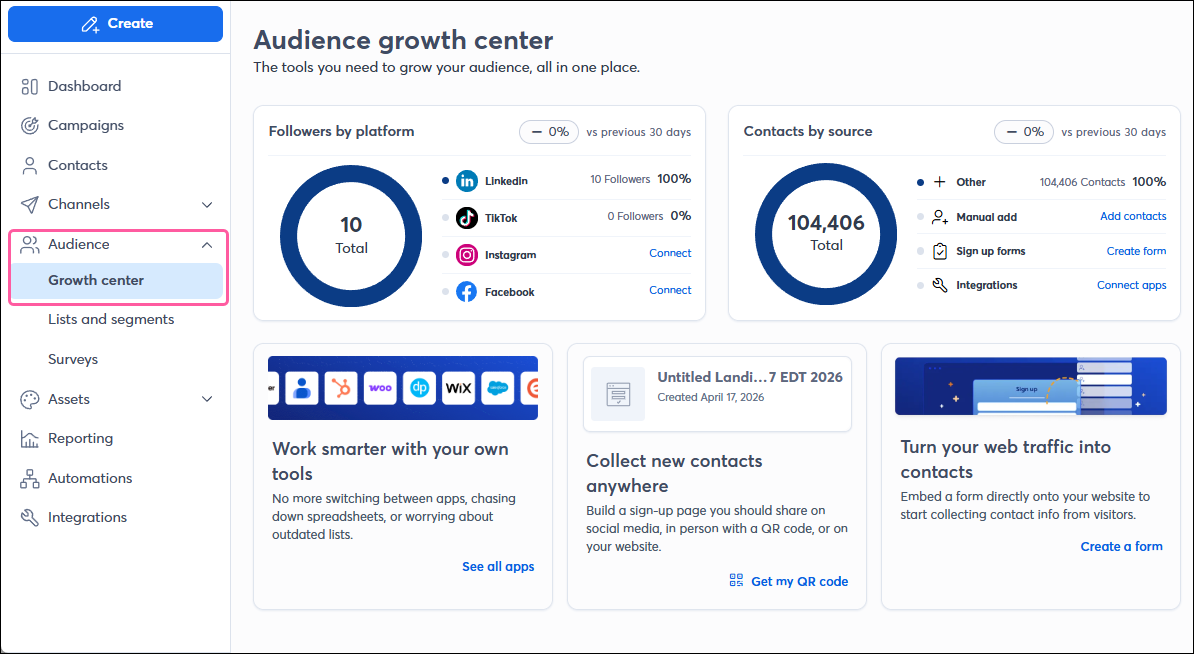Click the Create form link
Image resolution: width=1194 pixels, height=654 pixels.
(x=1136, y=251)
